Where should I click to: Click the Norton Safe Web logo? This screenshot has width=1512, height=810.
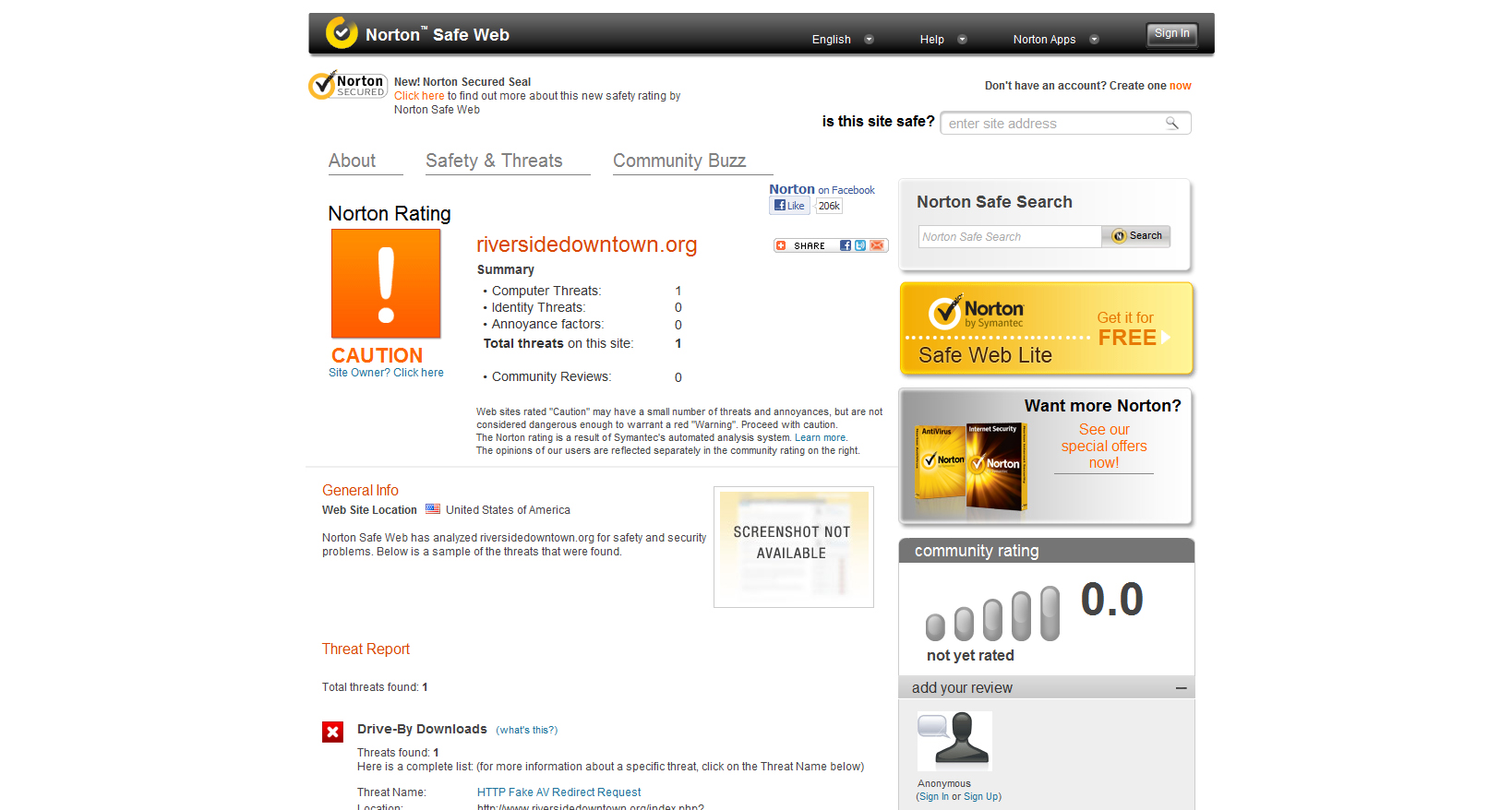tap(417, 34)
